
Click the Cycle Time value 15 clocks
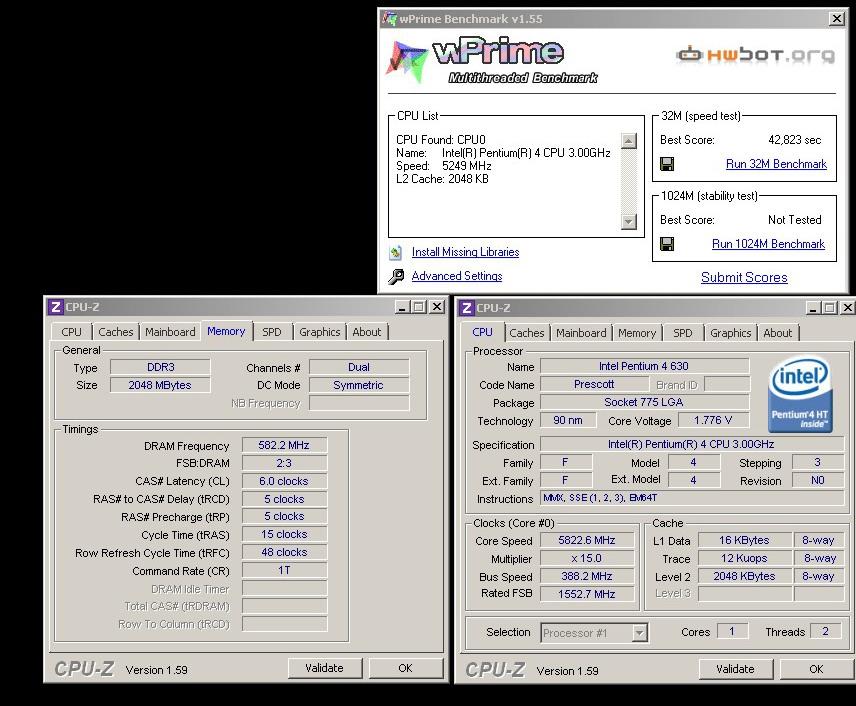click(x=284, y=534)
